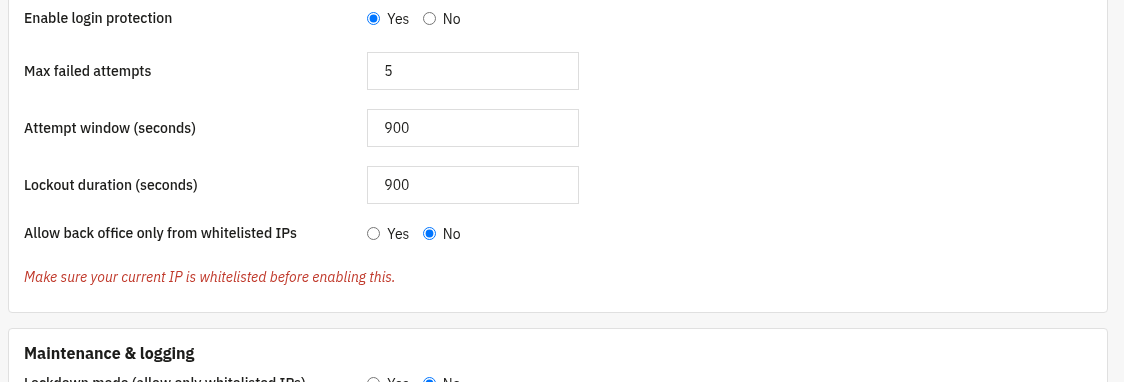Click the Lockout duration (seconds) label

(110, 185)
